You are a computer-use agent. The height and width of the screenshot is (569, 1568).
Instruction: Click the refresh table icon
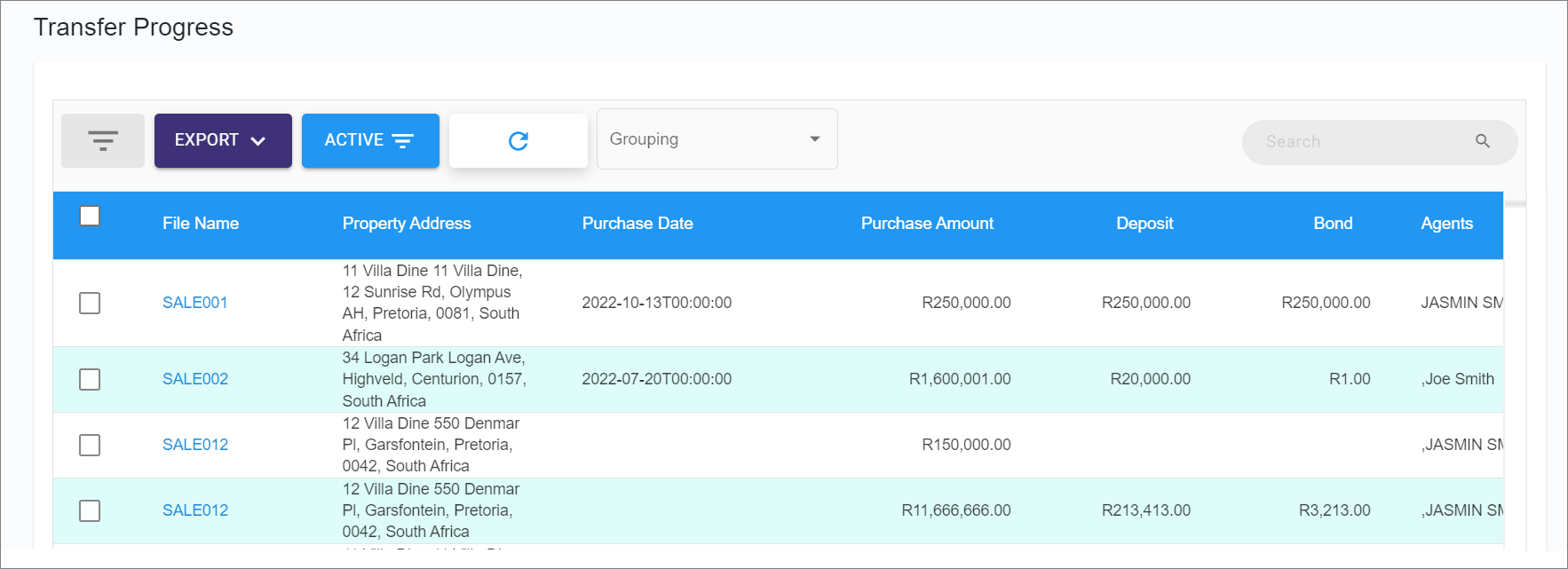click(x=519, y=140)
